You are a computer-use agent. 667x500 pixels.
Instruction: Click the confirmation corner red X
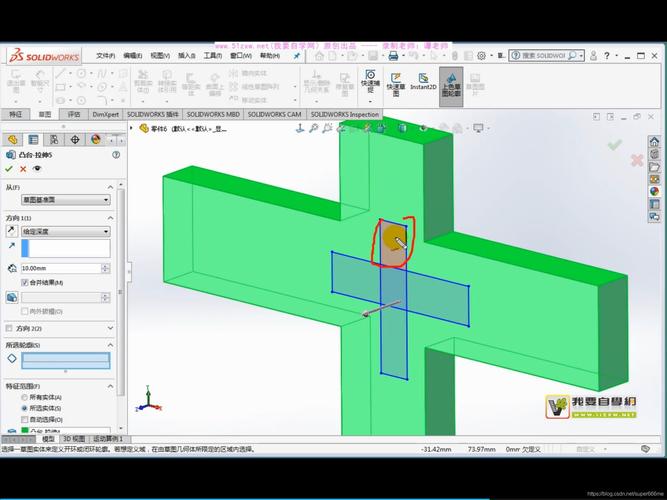pyautogui.click(x=637, y=160)
